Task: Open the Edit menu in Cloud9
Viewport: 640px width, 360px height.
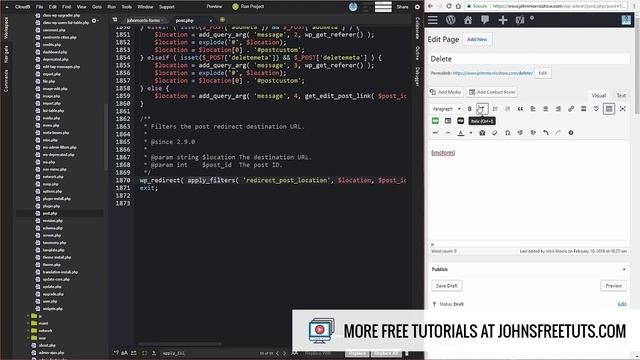Action: [x=53, y=7]
